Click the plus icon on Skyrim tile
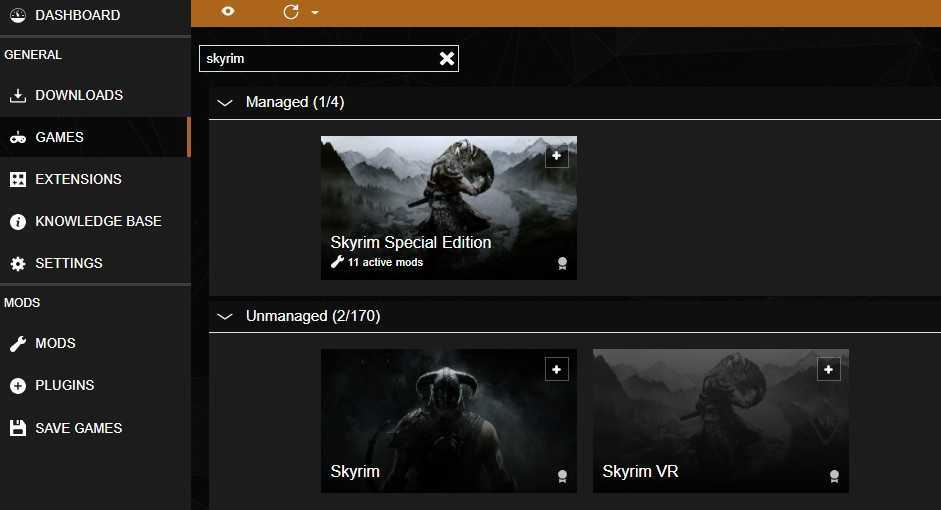This screenshot has height=510, width=941. (x=557, y=369)
